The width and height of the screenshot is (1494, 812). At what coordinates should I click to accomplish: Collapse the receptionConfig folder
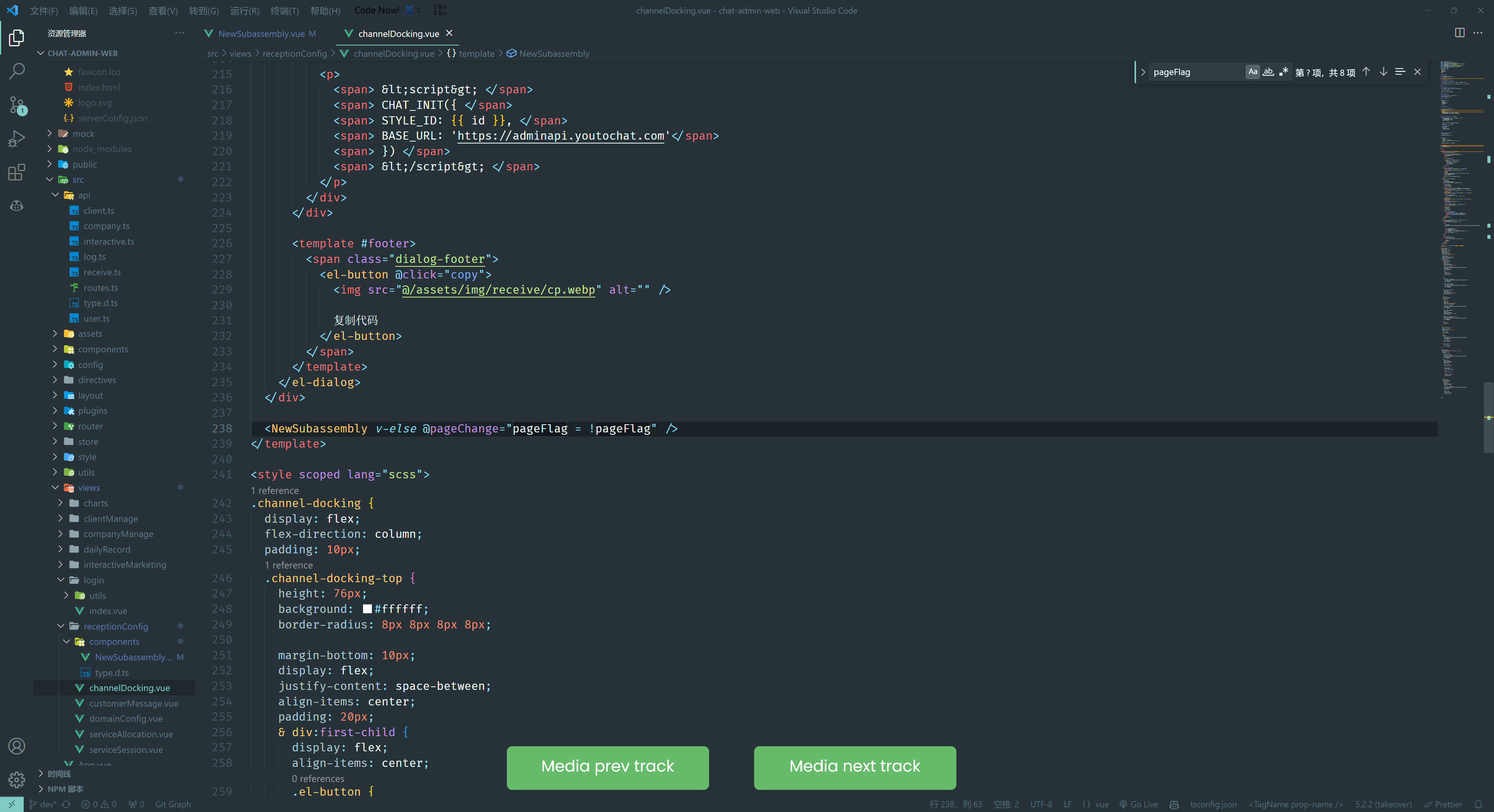pyautogui.click(x=116, y=626)
